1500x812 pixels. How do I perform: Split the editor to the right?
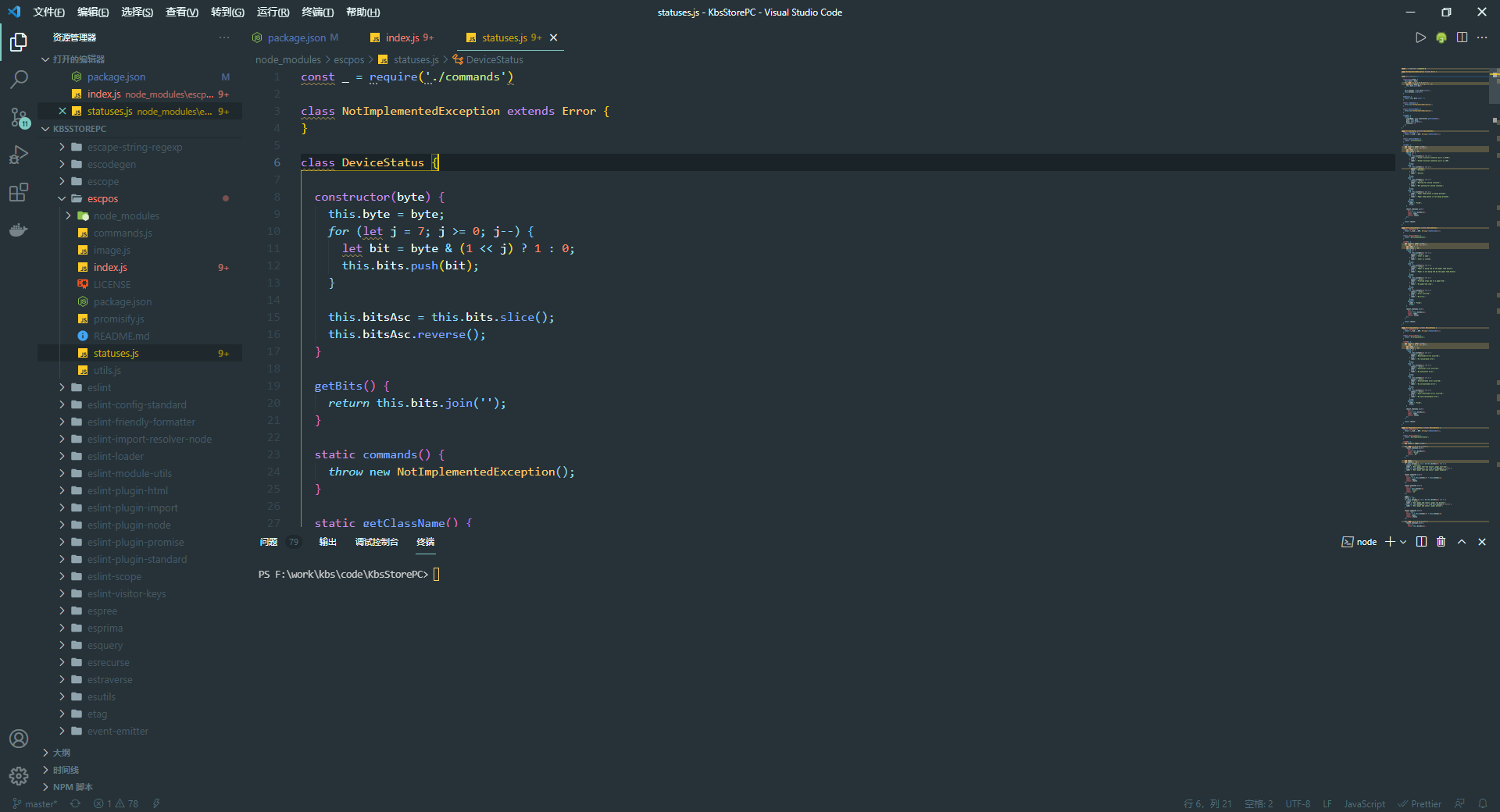1462,37
